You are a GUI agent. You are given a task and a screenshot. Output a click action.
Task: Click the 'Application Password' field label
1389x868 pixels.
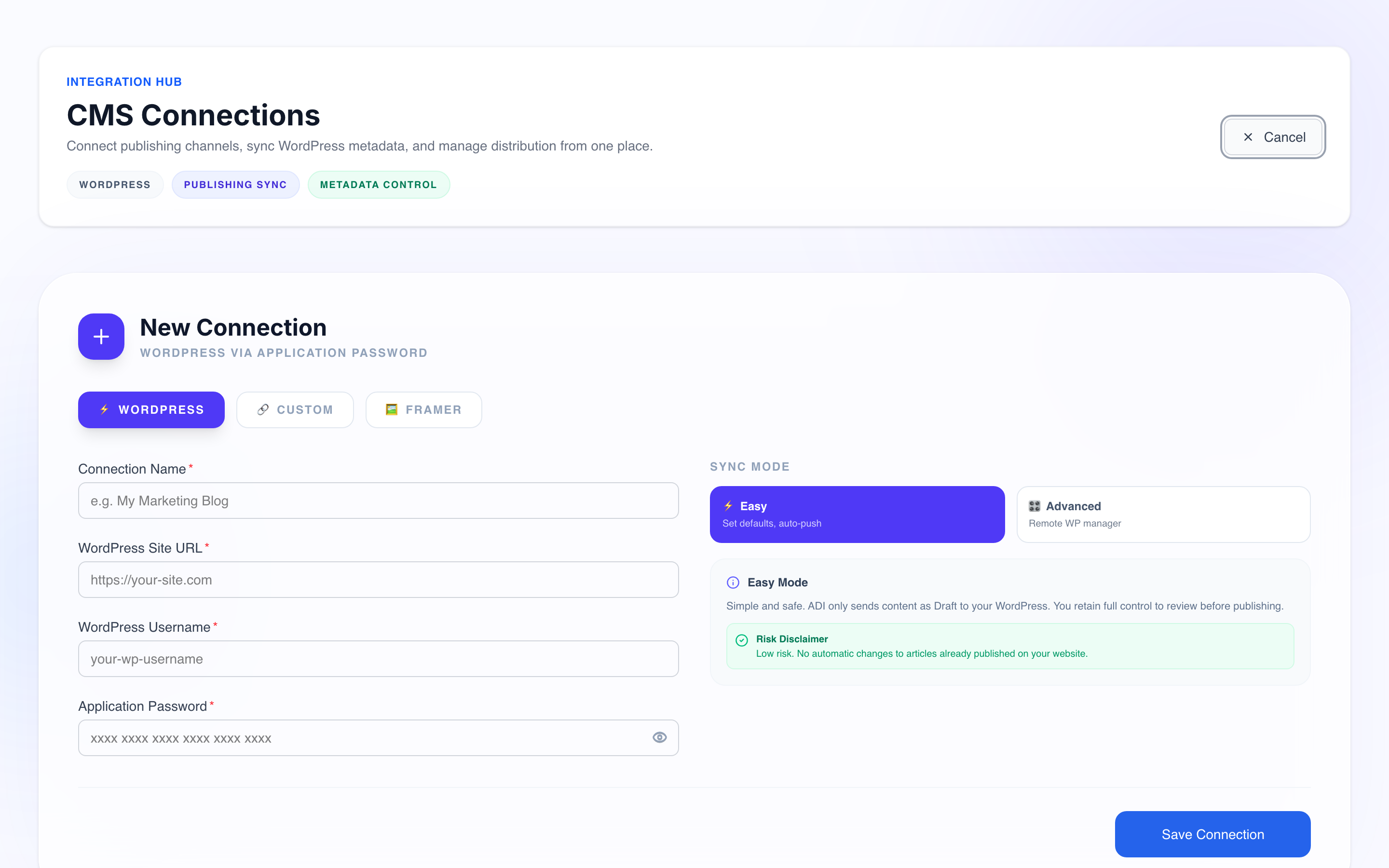click(142, 706)
